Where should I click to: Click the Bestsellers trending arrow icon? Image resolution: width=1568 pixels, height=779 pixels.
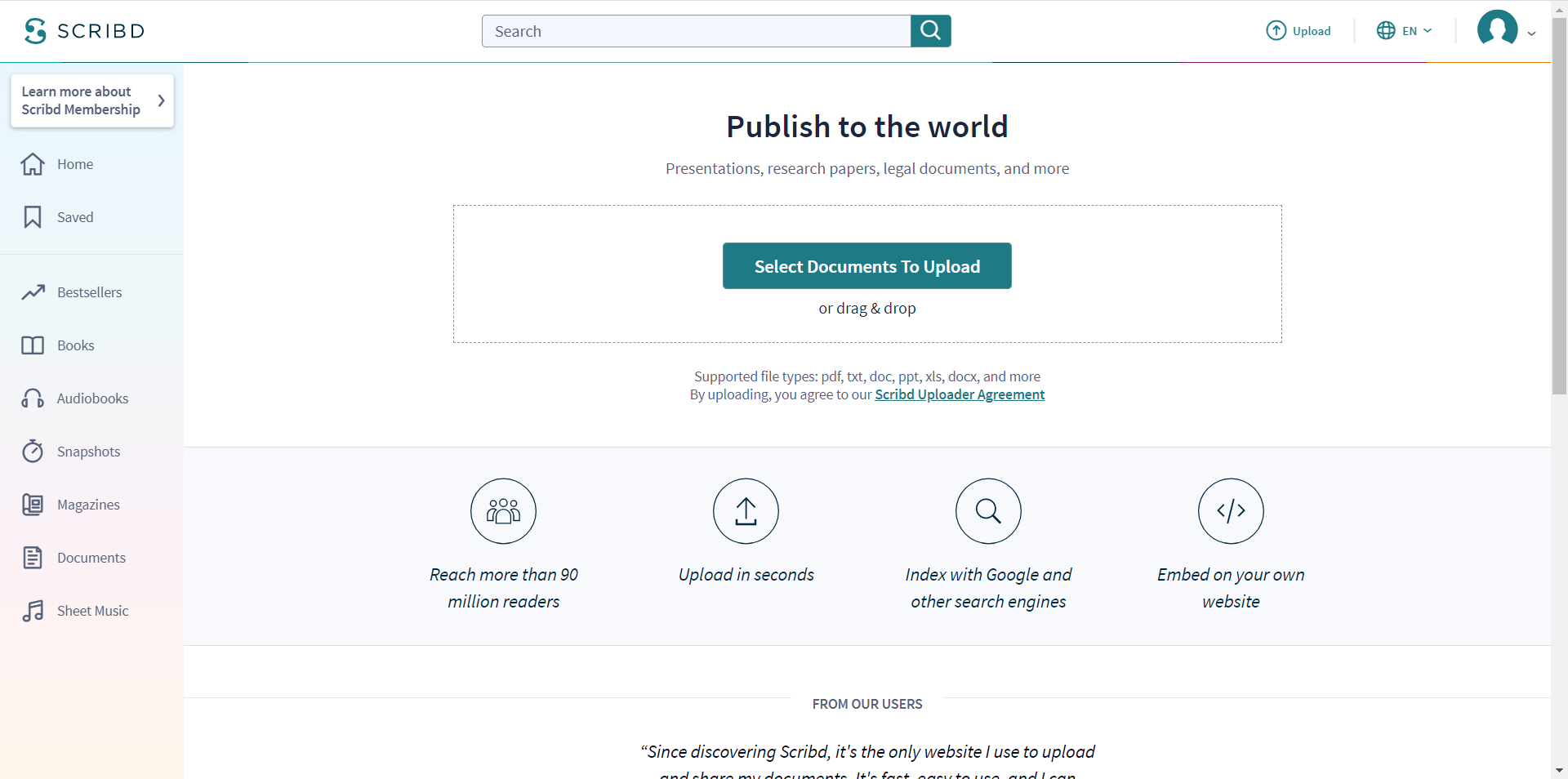coord(33,292)
